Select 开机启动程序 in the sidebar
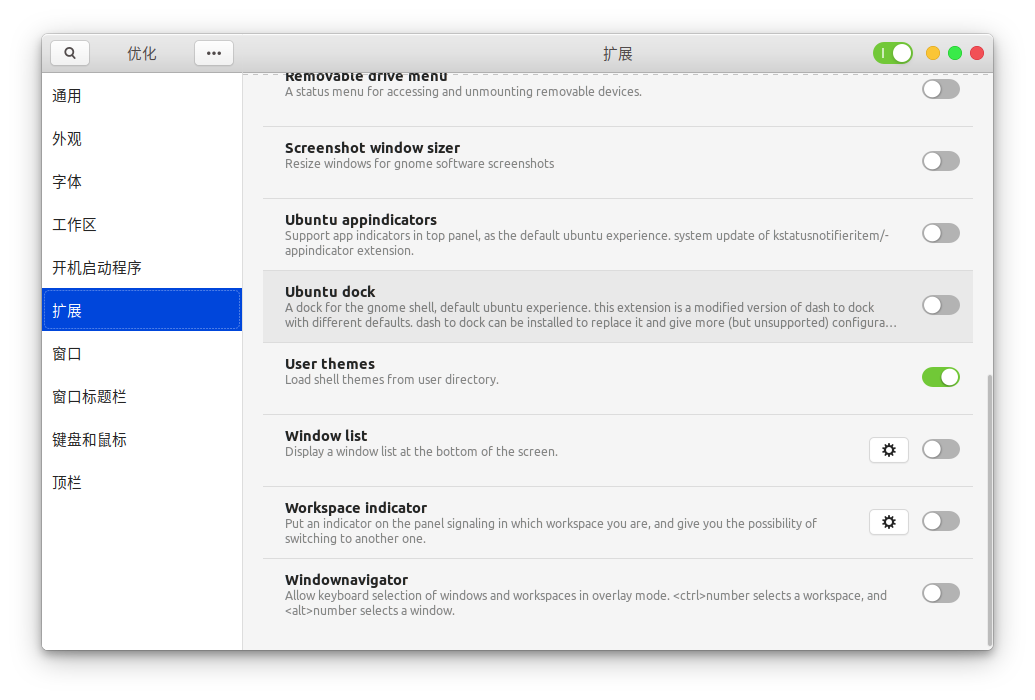The width and height of the screenshot is (1035, 700). 142,267
